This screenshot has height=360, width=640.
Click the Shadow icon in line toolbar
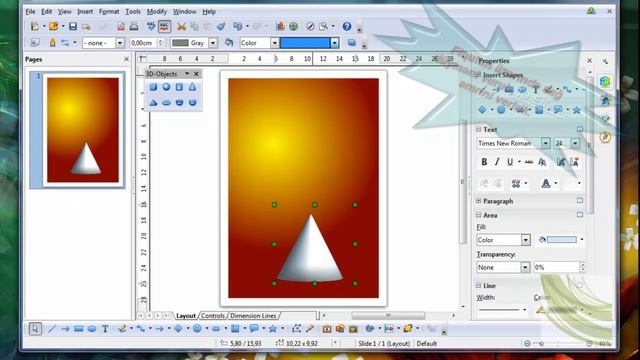351,42
